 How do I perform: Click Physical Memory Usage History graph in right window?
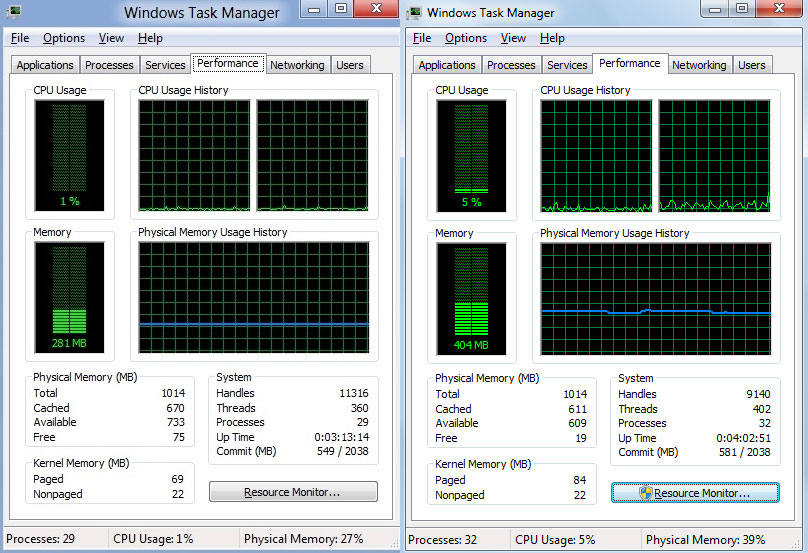[x=656, y=299]
